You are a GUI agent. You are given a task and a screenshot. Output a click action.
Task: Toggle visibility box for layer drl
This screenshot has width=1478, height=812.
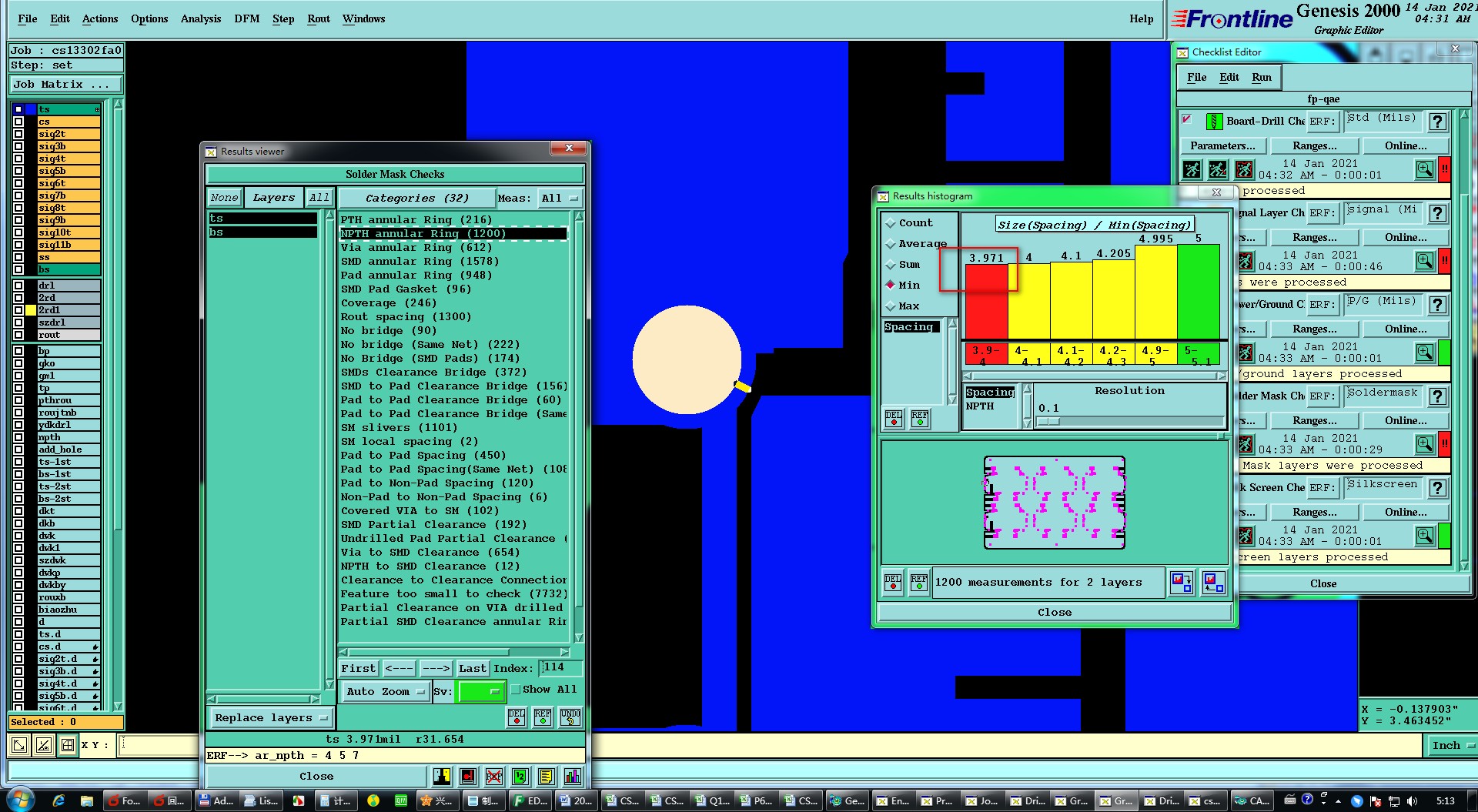coord(18,286)
